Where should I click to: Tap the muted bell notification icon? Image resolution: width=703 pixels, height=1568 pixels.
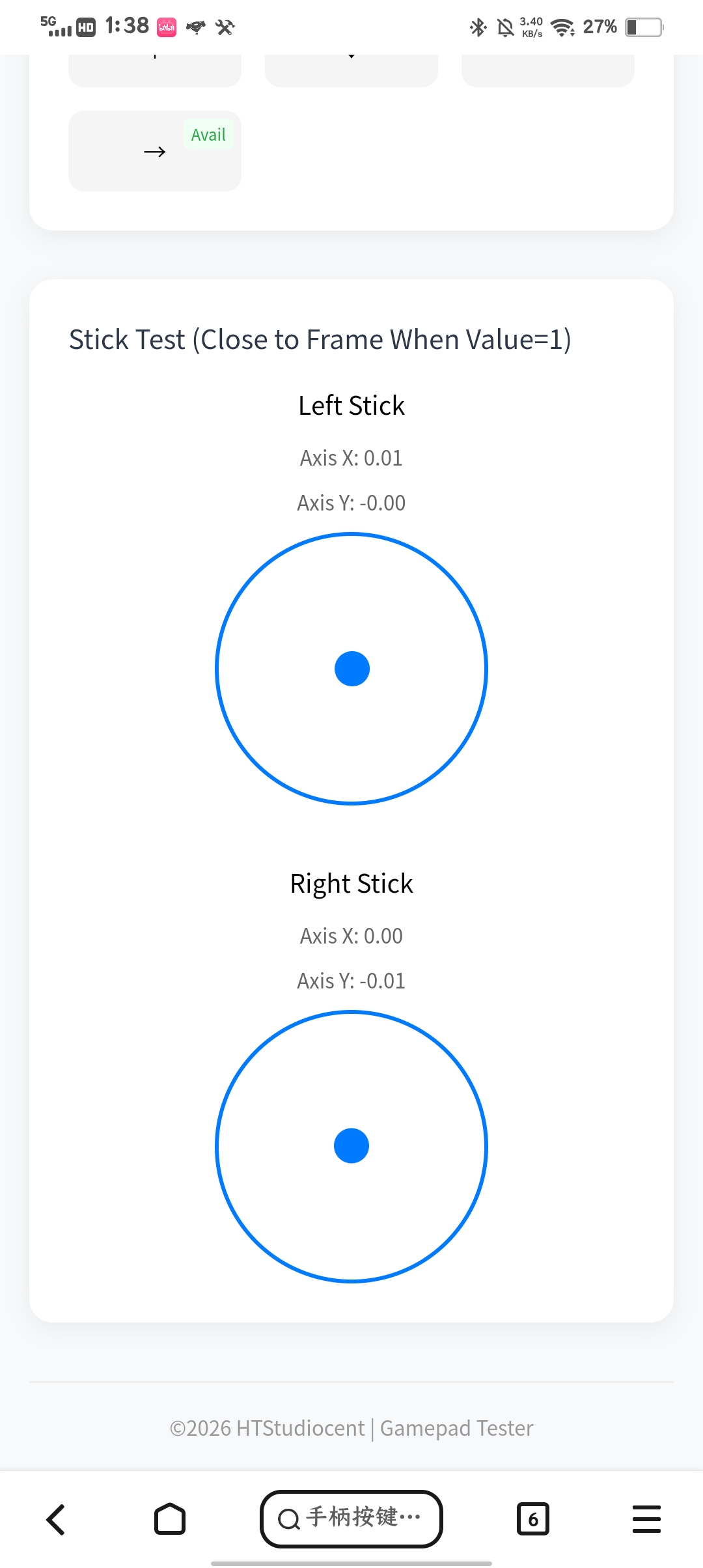tap(505, 27)
